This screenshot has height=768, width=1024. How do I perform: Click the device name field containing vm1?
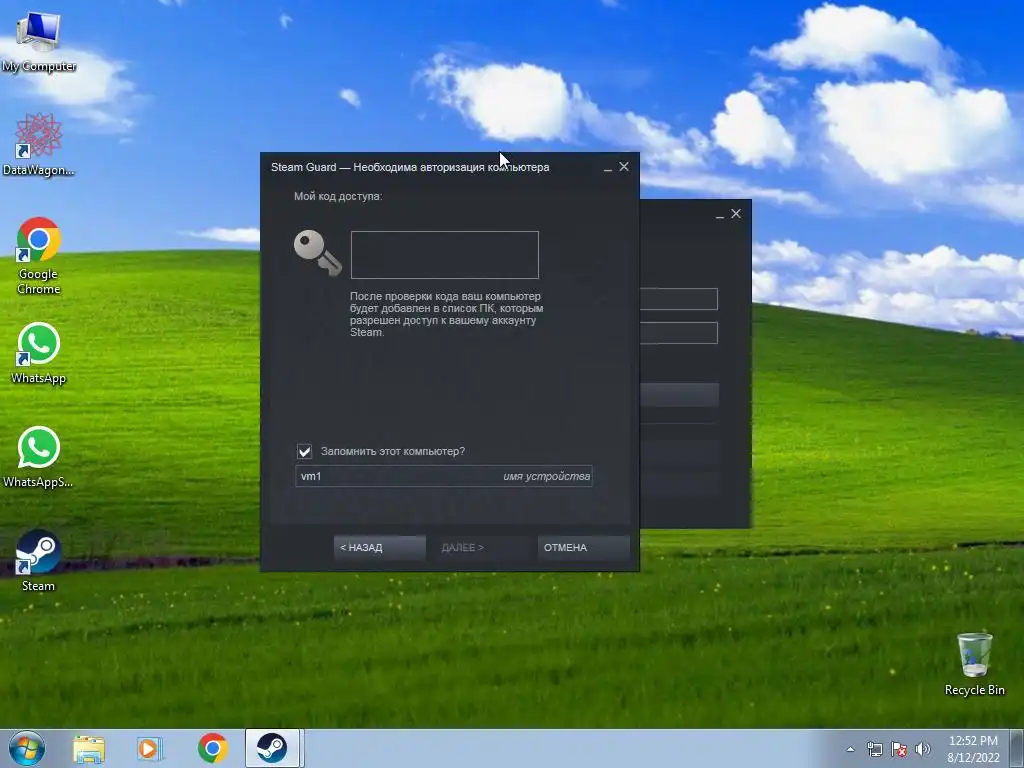444,476
